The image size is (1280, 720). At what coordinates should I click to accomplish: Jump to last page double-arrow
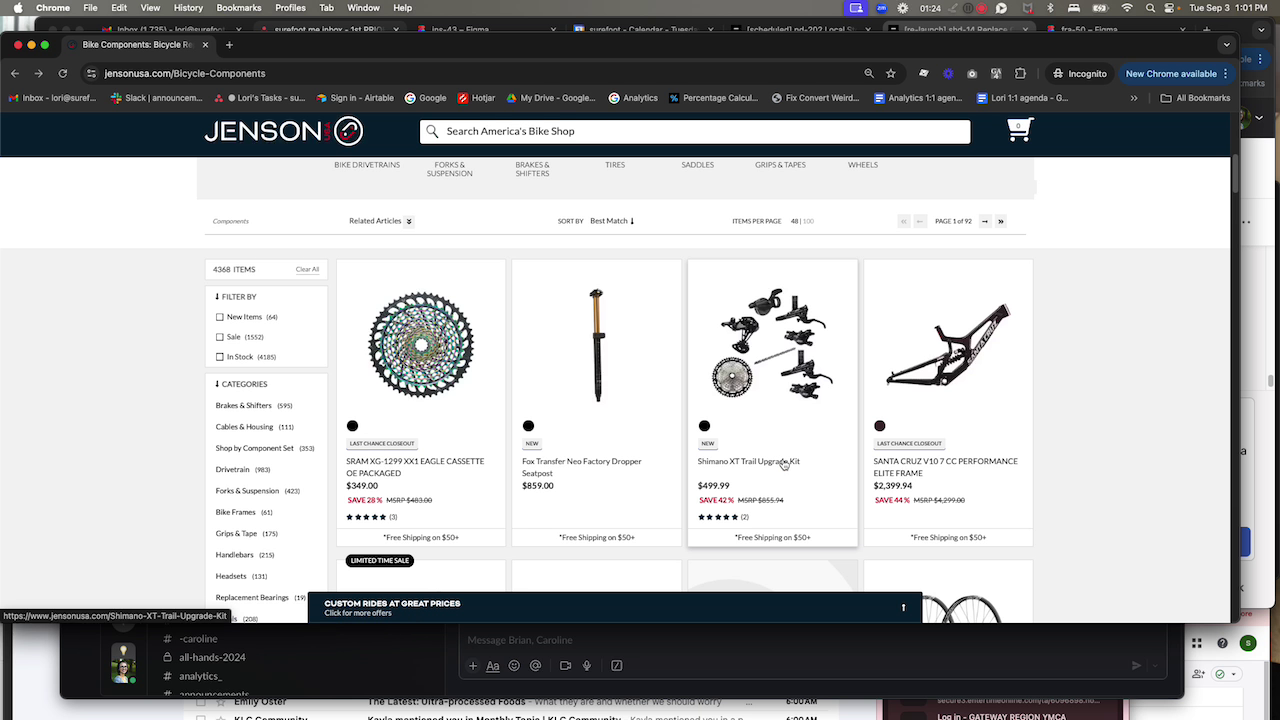coord(1000,221)
